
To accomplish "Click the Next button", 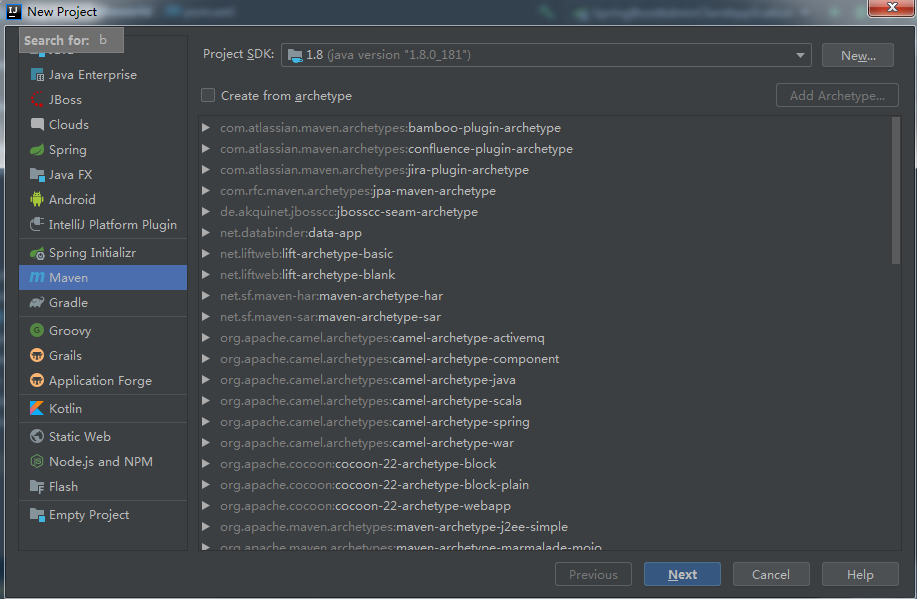I will click(682, 574).
